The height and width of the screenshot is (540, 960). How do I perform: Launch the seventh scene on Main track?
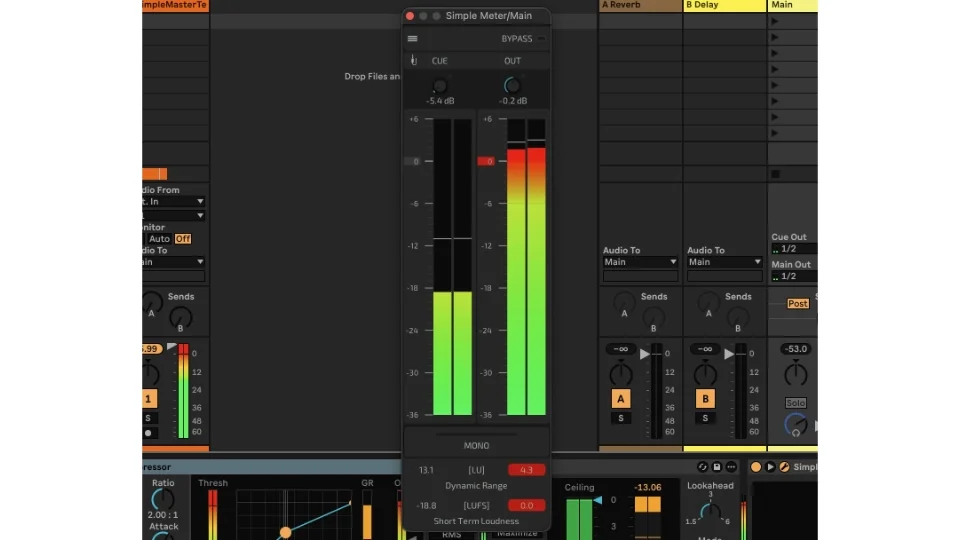(x=775, y=117)
